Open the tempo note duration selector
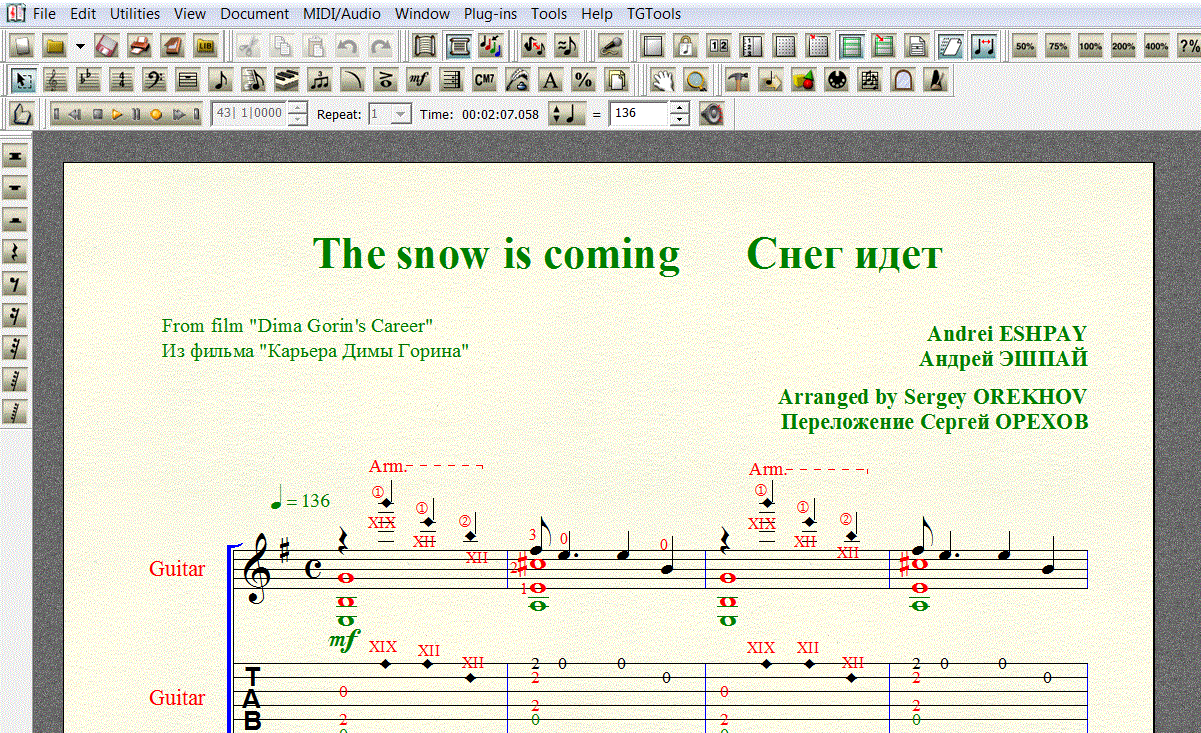Image resolution: width=1201 pixels, height=733 pixels. pos(567,114)
